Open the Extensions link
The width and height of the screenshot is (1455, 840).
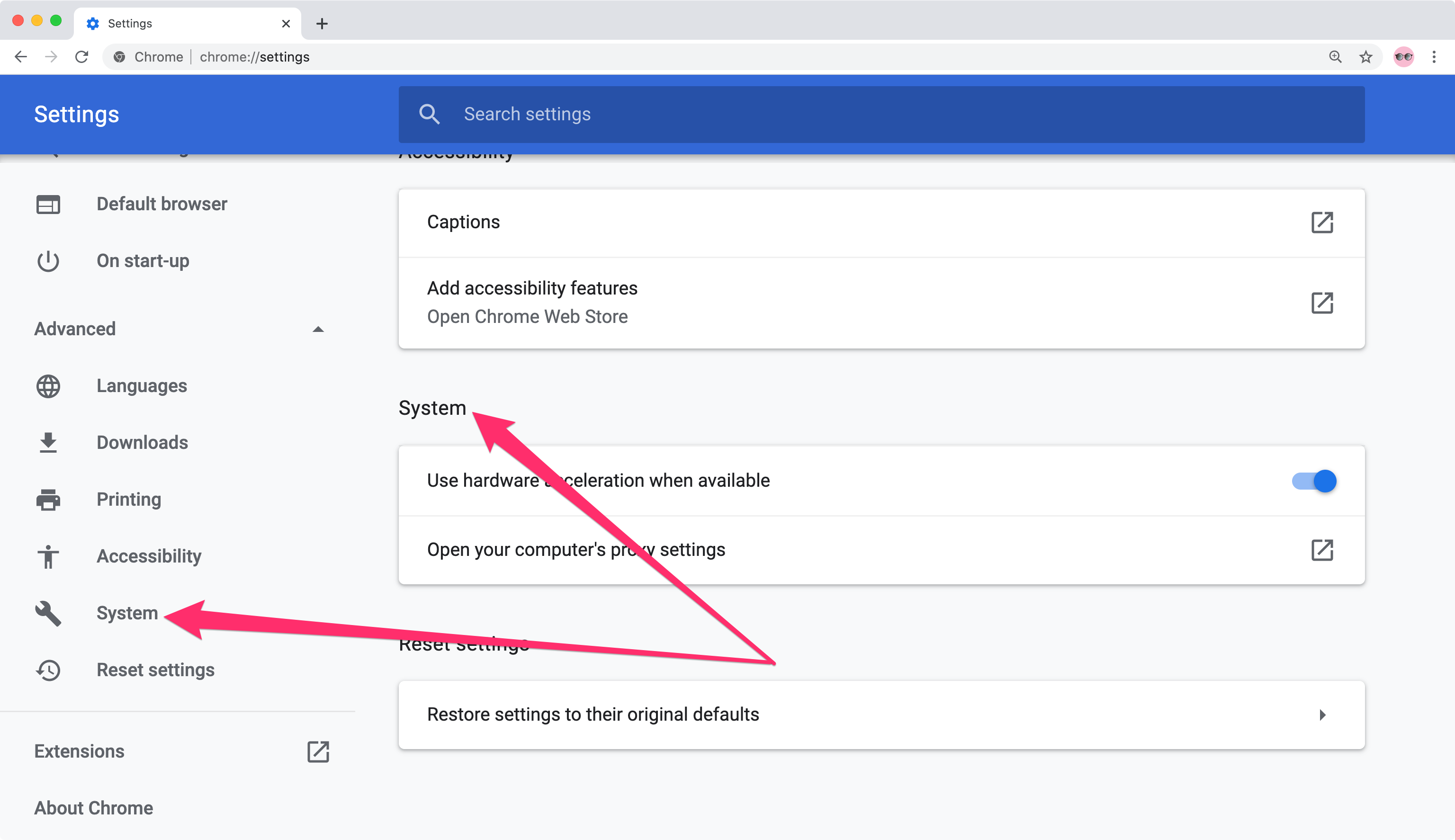[x=79, y=752]
